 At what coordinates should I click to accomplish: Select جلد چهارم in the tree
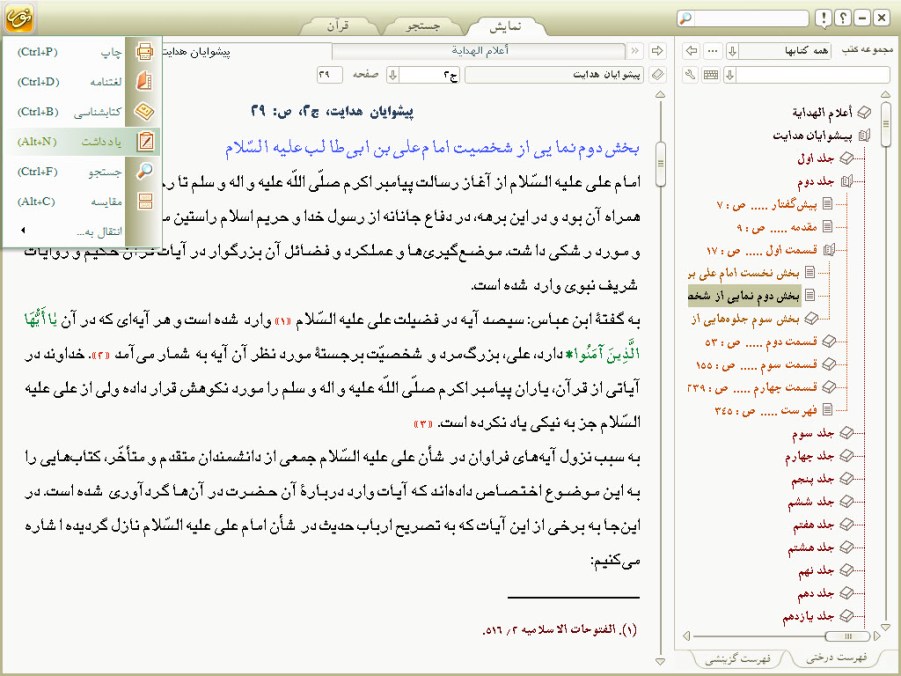[810, 456]
